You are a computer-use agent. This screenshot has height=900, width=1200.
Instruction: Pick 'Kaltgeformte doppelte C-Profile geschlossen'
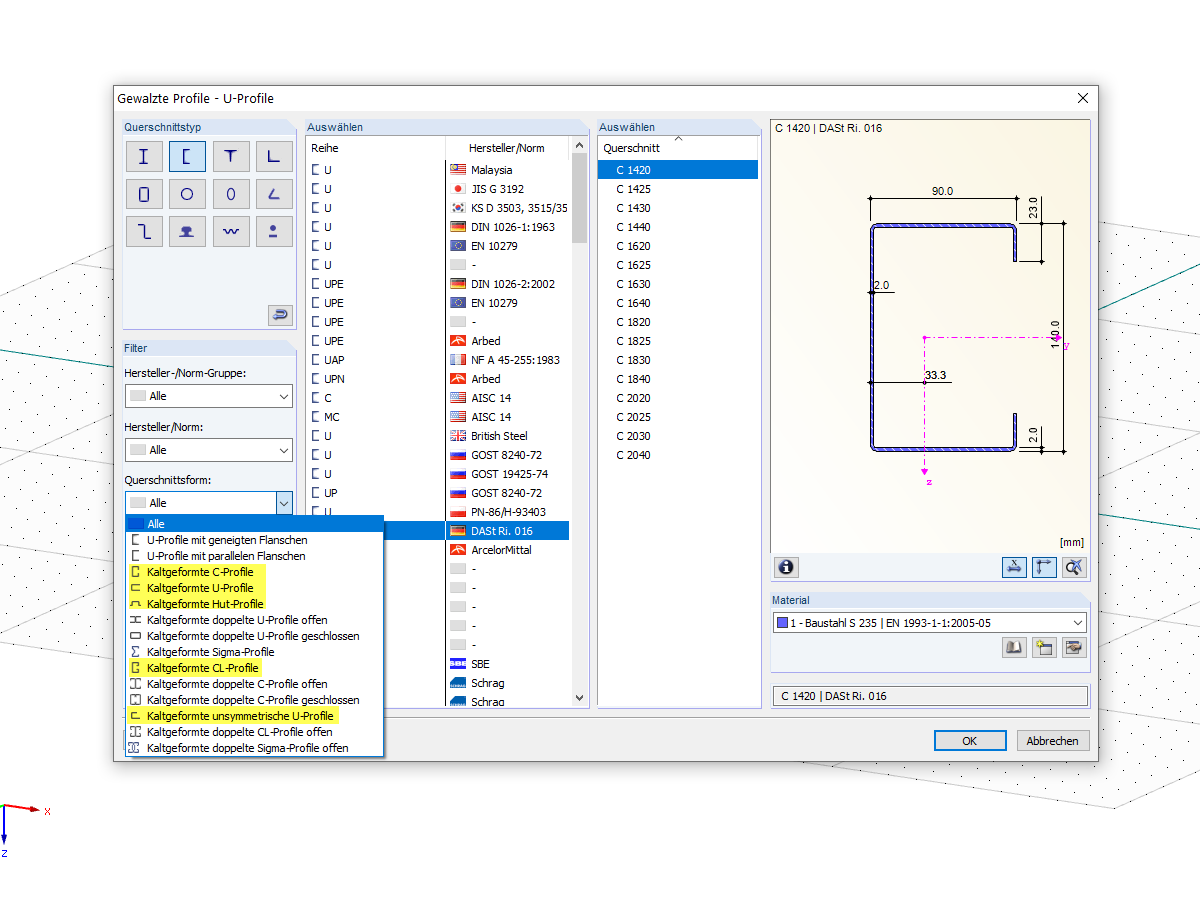click(254, 700)
